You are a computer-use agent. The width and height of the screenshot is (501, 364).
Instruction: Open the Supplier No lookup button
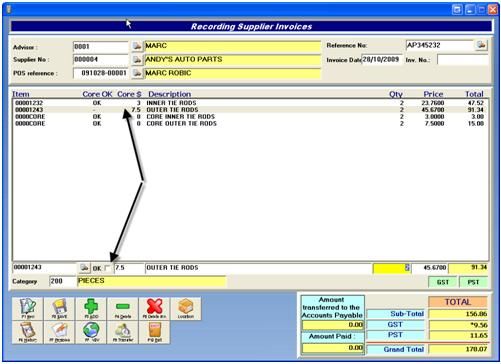[137, 60]
